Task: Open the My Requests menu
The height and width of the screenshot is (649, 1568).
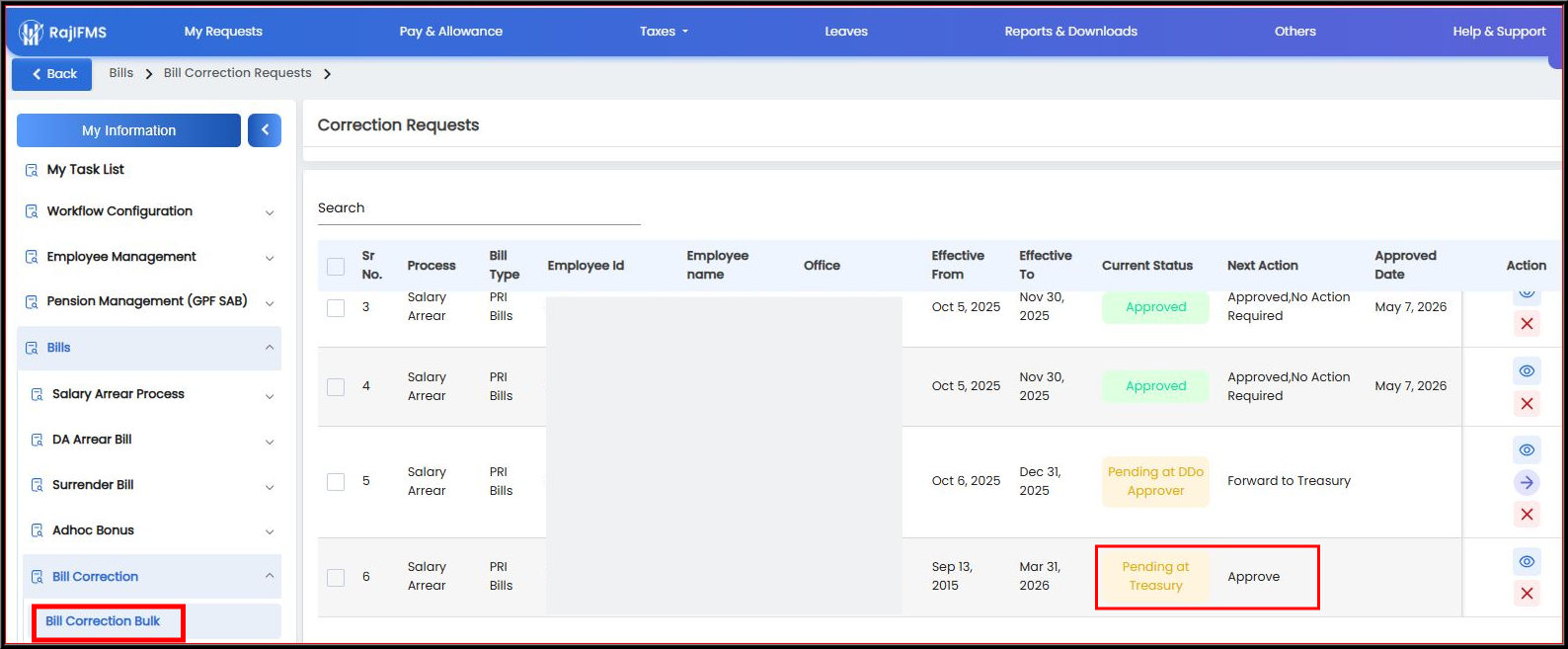Action: pos(223,32)
